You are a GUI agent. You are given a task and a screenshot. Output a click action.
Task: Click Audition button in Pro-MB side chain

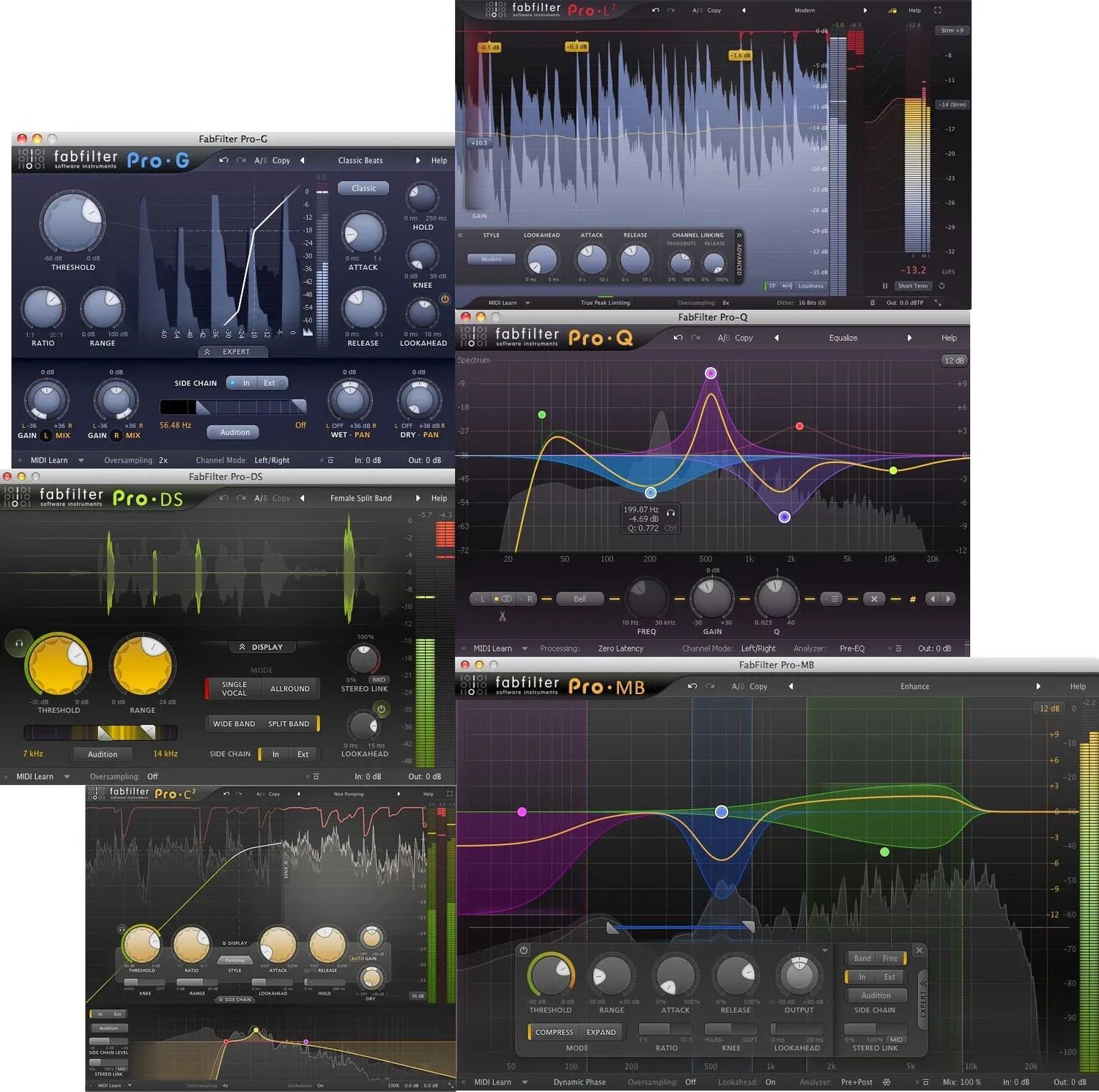click(x=876, y=995)
